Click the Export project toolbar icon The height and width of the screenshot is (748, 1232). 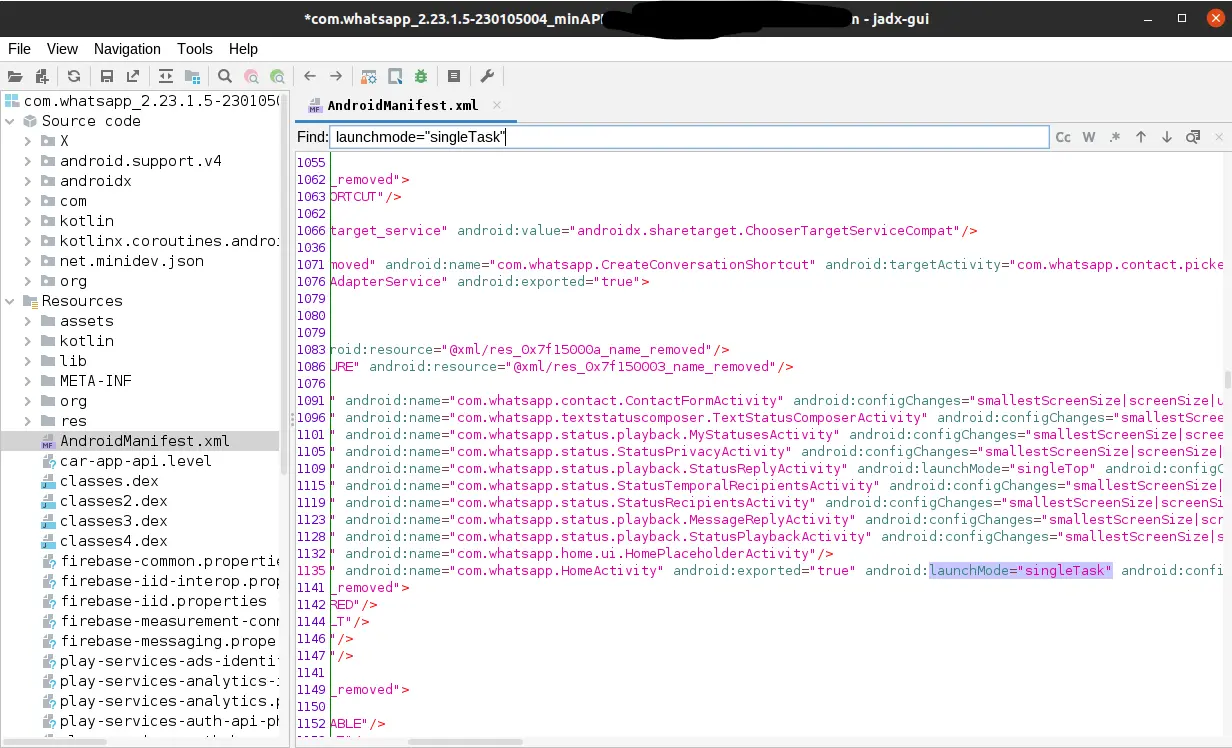tap(133, 76)
